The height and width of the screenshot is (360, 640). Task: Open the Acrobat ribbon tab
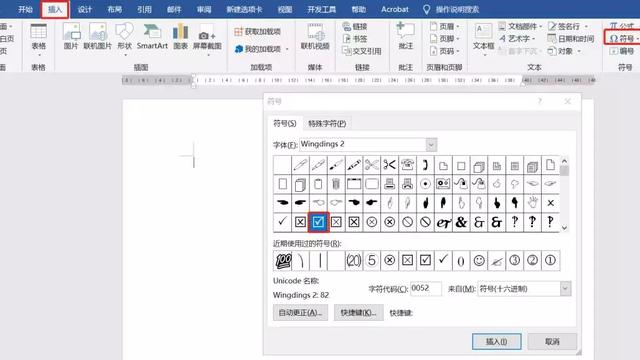395,9
